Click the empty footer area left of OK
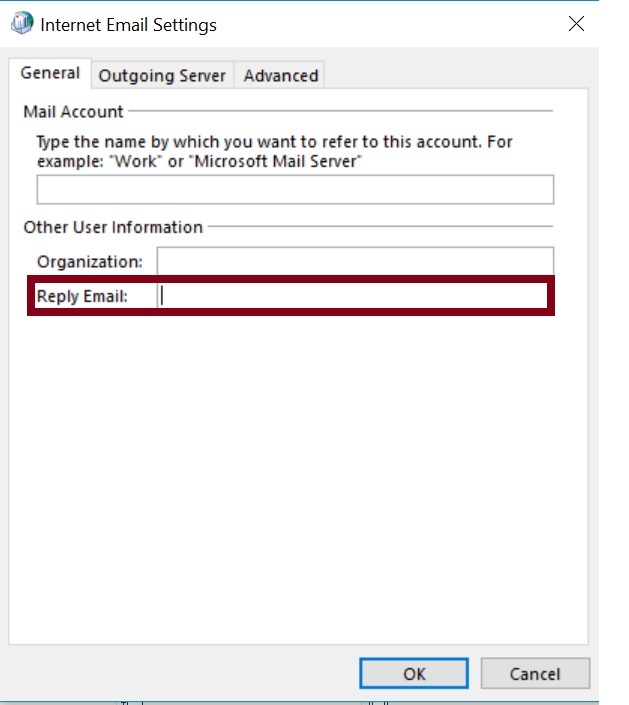 point(180,674)
